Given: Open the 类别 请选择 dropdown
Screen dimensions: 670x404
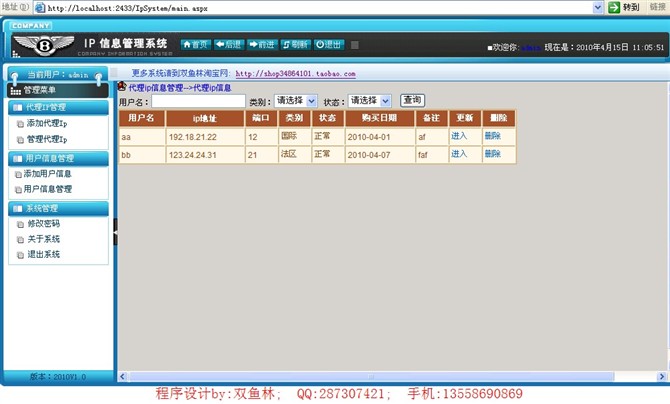Looking at the screenshot, I should point(295,101).
